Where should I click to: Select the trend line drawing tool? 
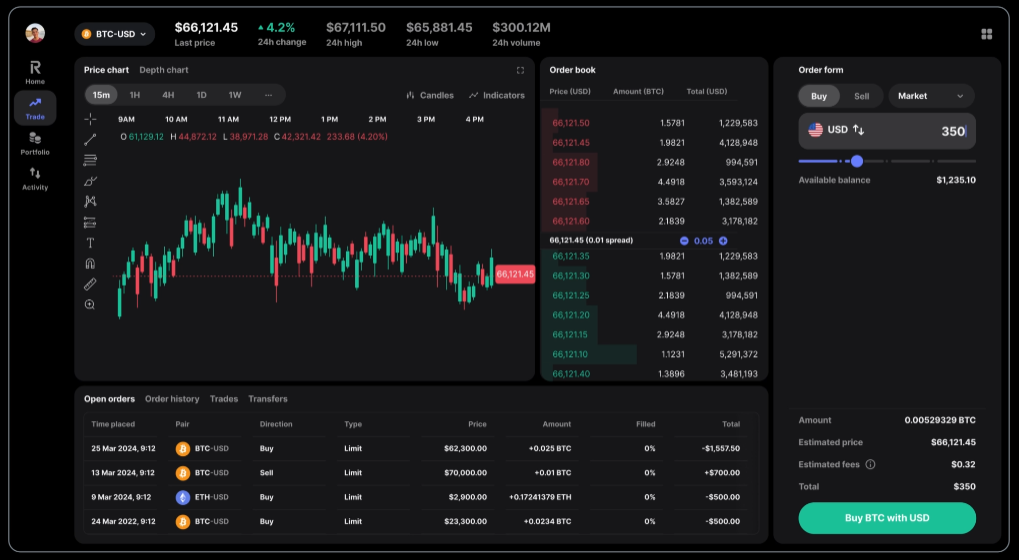click(x=90, y=139)
